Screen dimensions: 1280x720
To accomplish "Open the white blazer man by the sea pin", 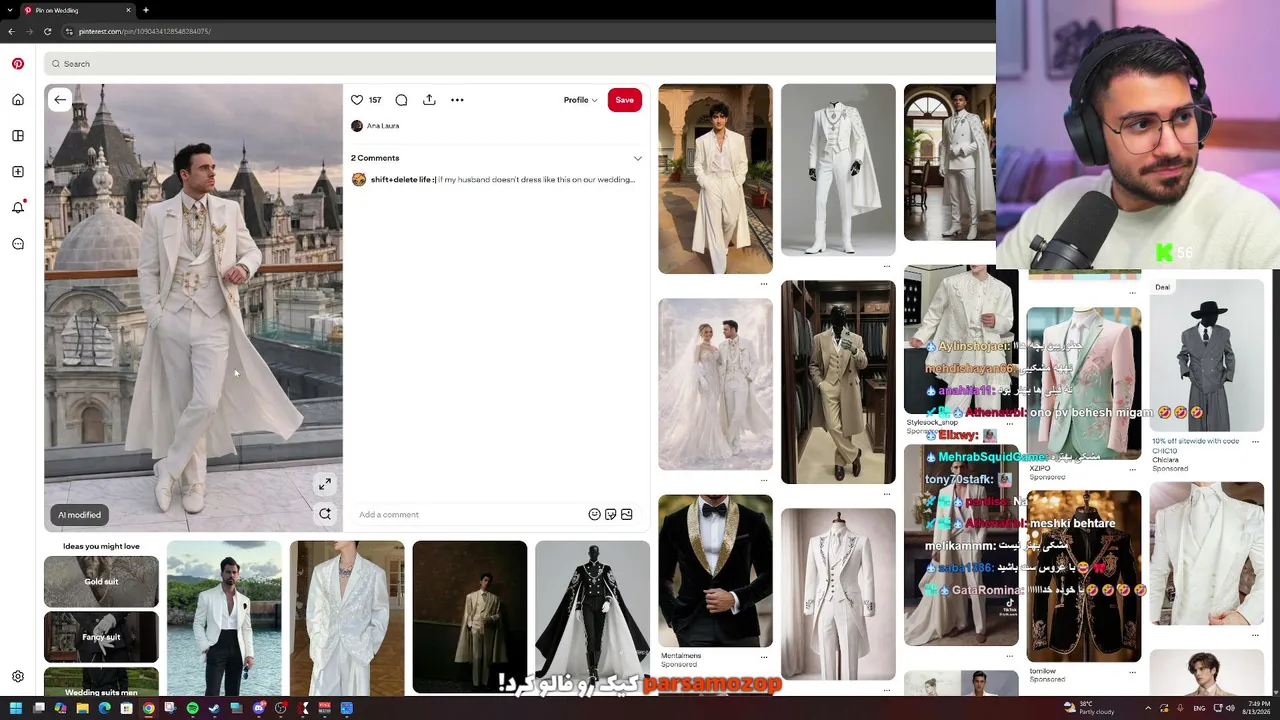I will click(224, 618).
